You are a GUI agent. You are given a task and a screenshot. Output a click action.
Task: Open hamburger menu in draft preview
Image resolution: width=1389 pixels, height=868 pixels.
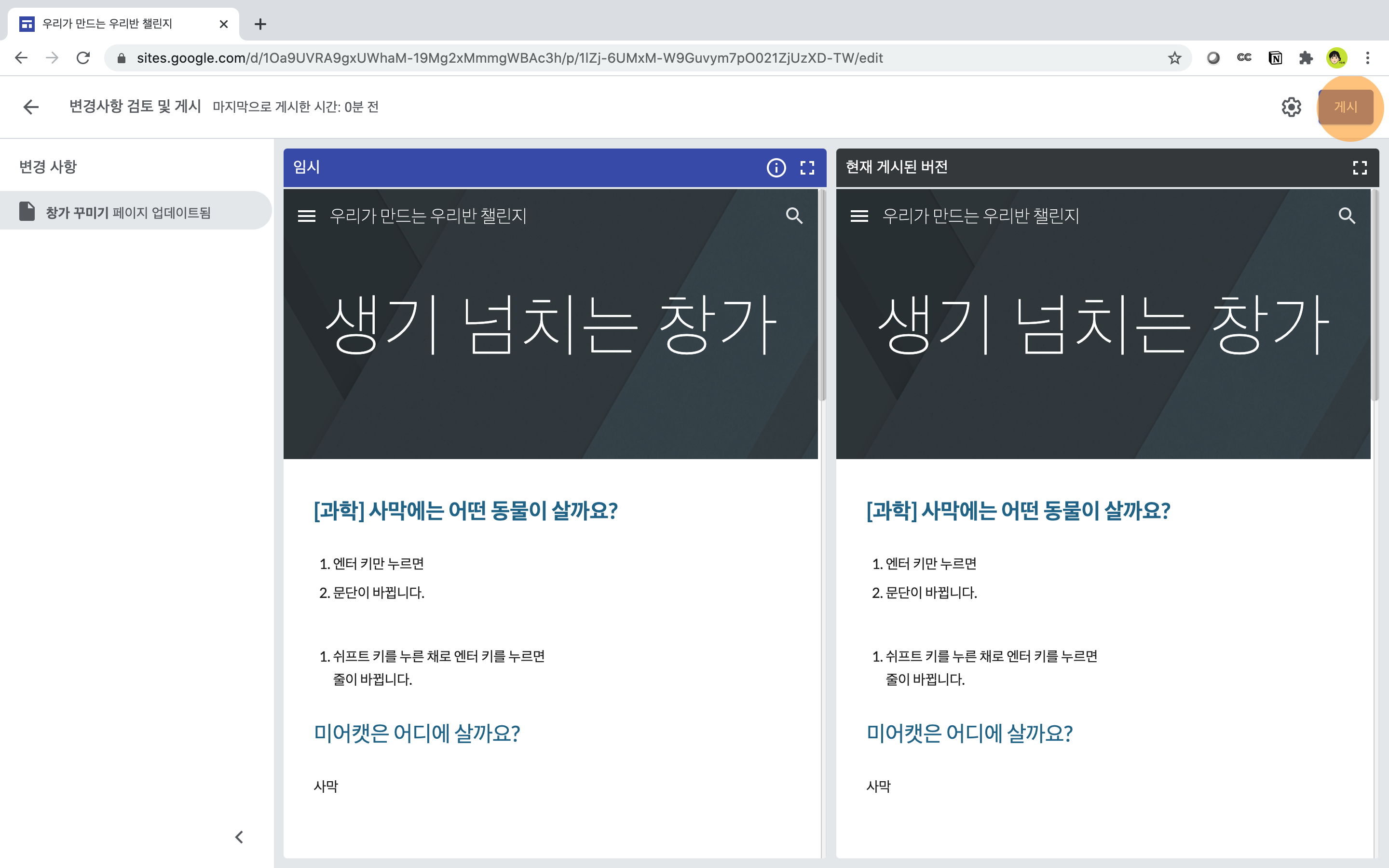307,216
